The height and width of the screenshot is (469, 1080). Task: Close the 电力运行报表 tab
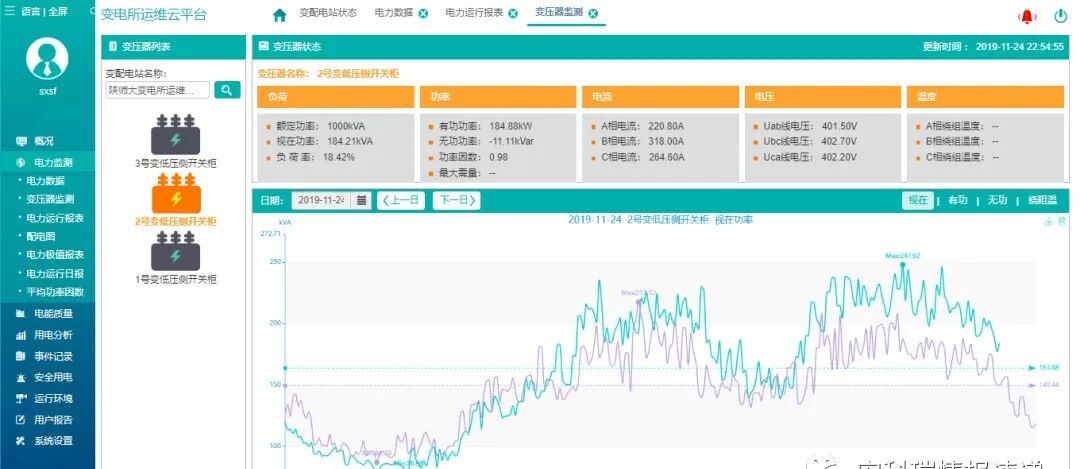(x=512, y=13)
